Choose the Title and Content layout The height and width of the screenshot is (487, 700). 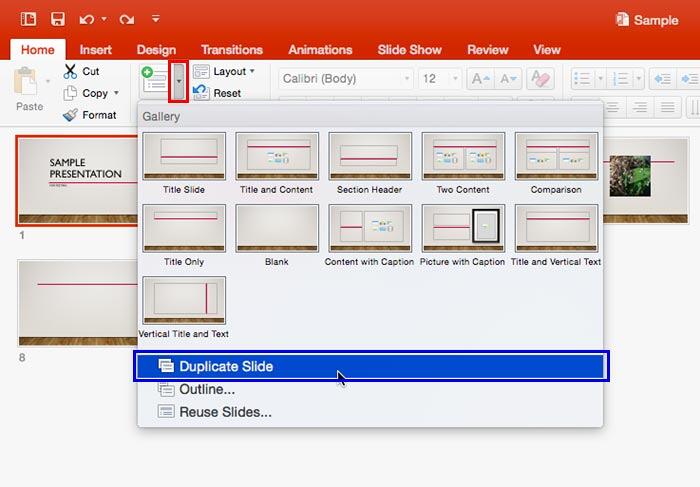277,163
